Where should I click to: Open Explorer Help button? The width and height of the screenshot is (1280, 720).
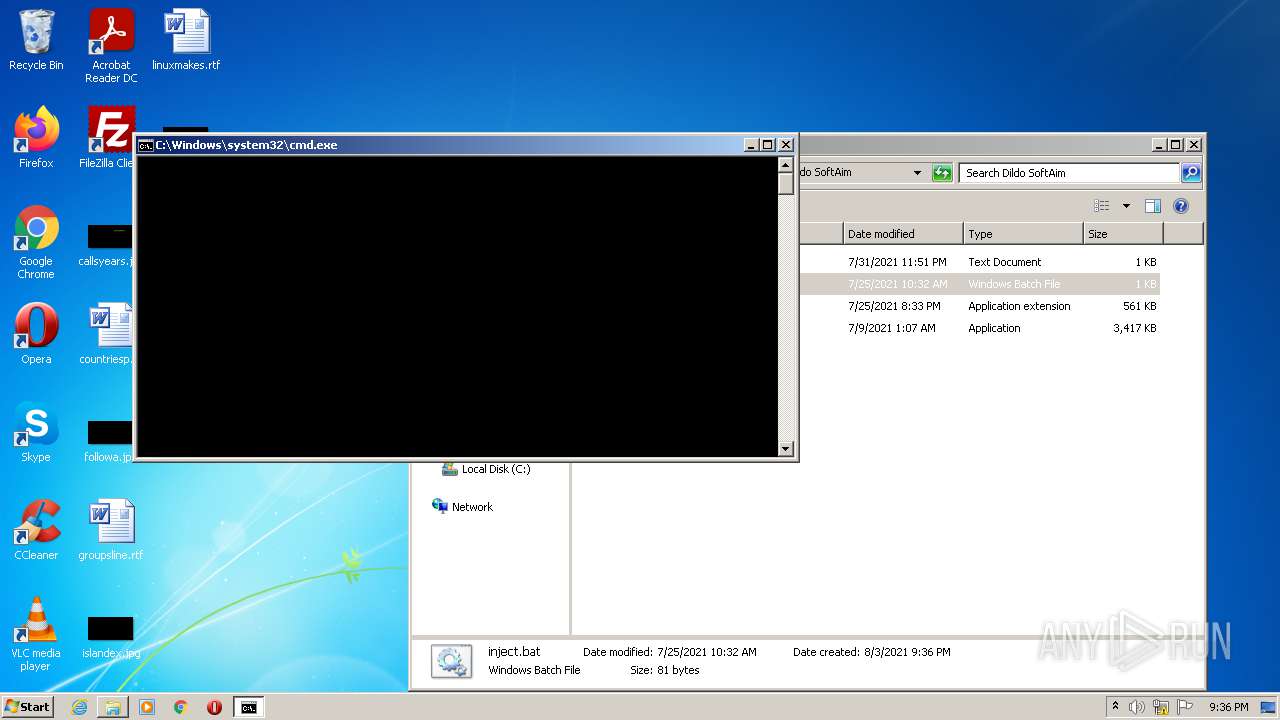1181,206
